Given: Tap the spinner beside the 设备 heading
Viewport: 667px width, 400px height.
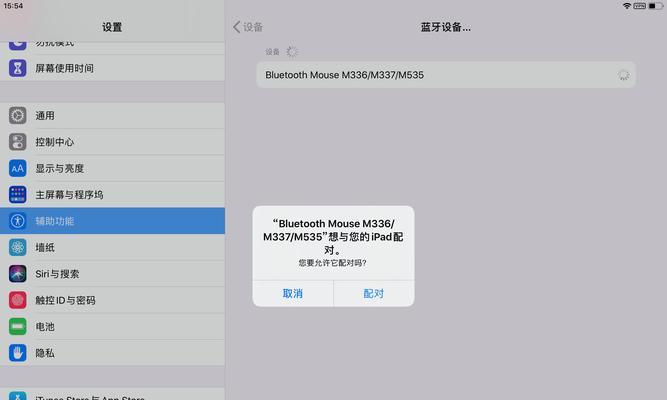Looking at the screenshot, I should [x=292, y=52].
